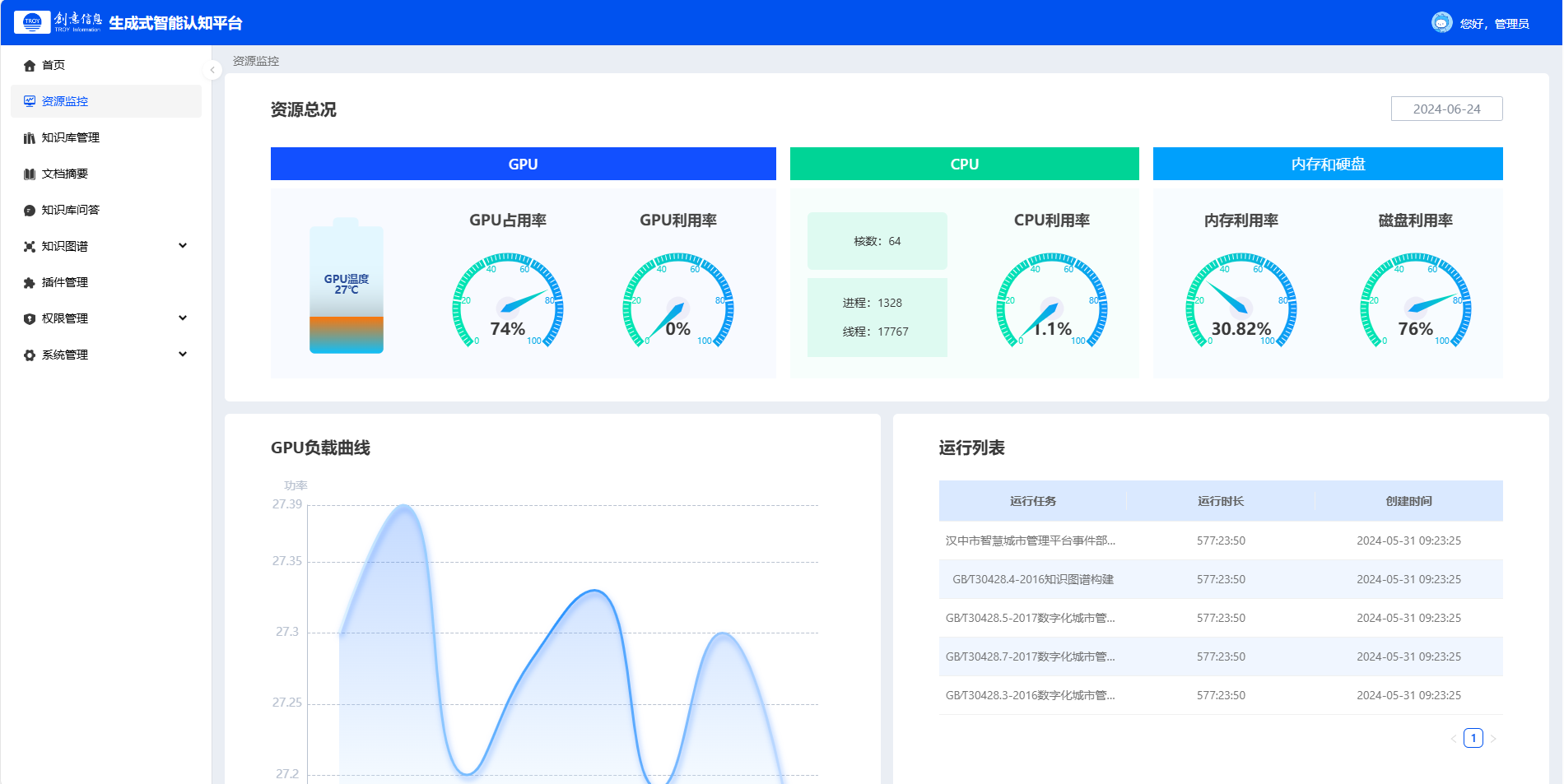
Task: Select the GB/T30428.5-2017数字化城市管... task row
Action: tap(1221, 618)
